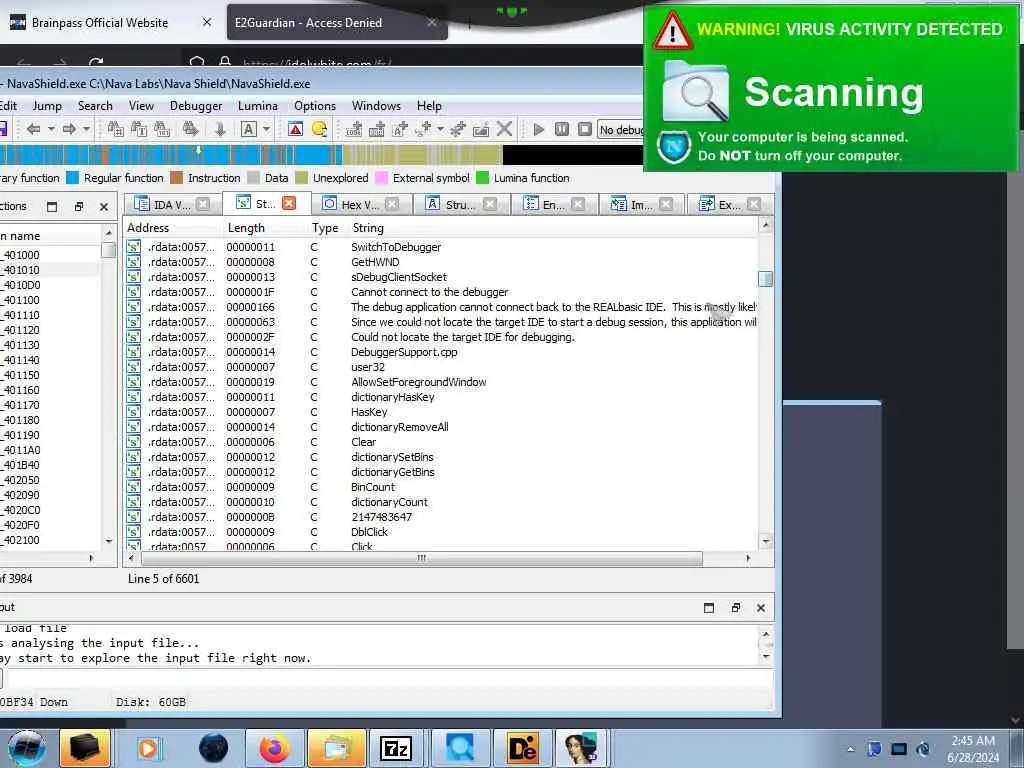
Task: Click the search next binoculars icon
Action: [x=191, y=129]
